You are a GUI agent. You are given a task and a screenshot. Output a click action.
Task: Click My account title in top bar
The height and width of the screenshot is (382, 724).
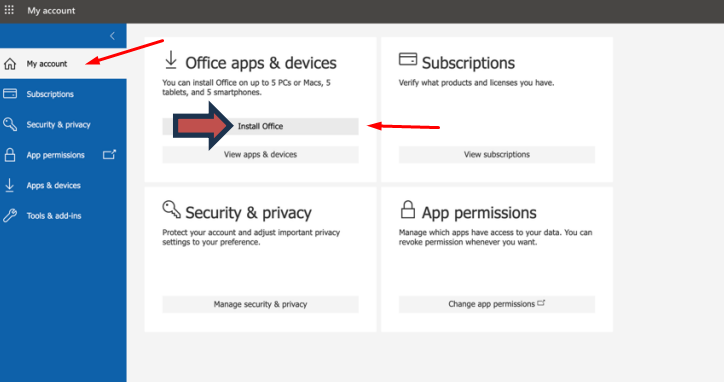[x=51, y=10]
